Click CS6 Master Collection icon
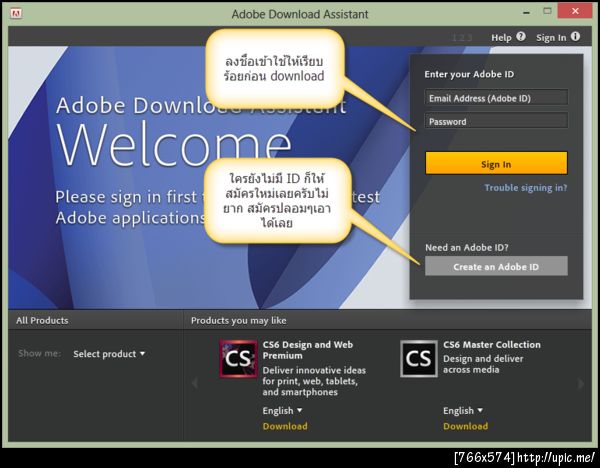This screenshot has width=600, height=468. pyautogui.click(x=419, y=359)
